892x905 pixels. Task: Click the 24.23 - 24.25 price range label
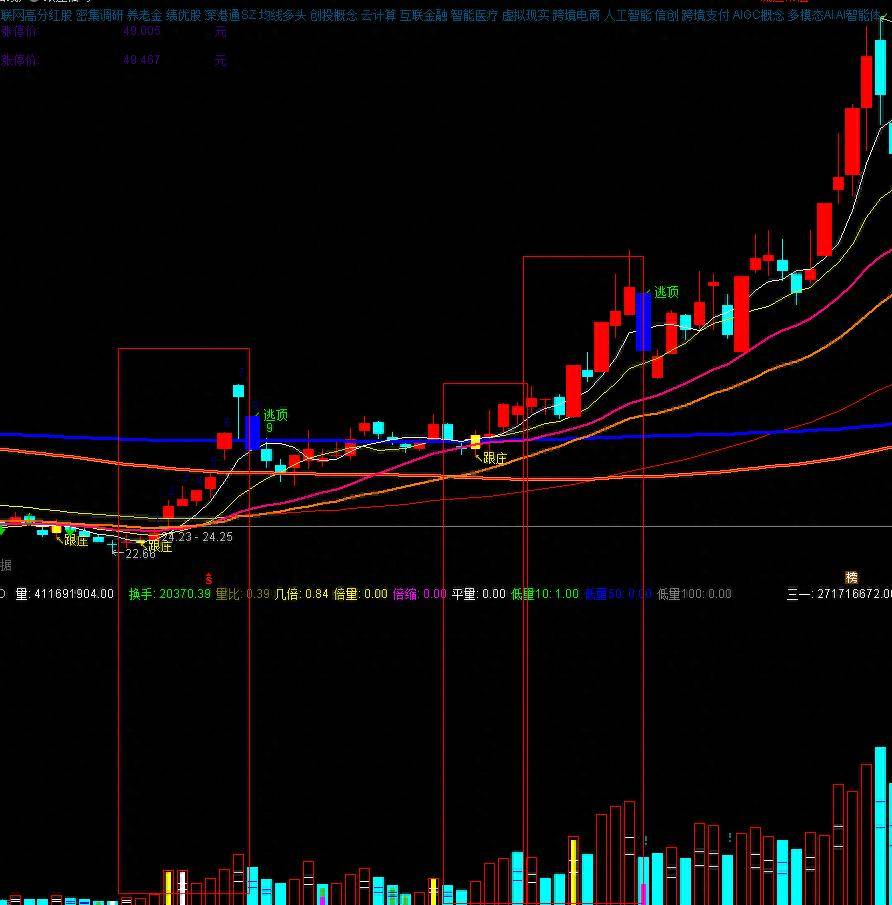point(197,537)
